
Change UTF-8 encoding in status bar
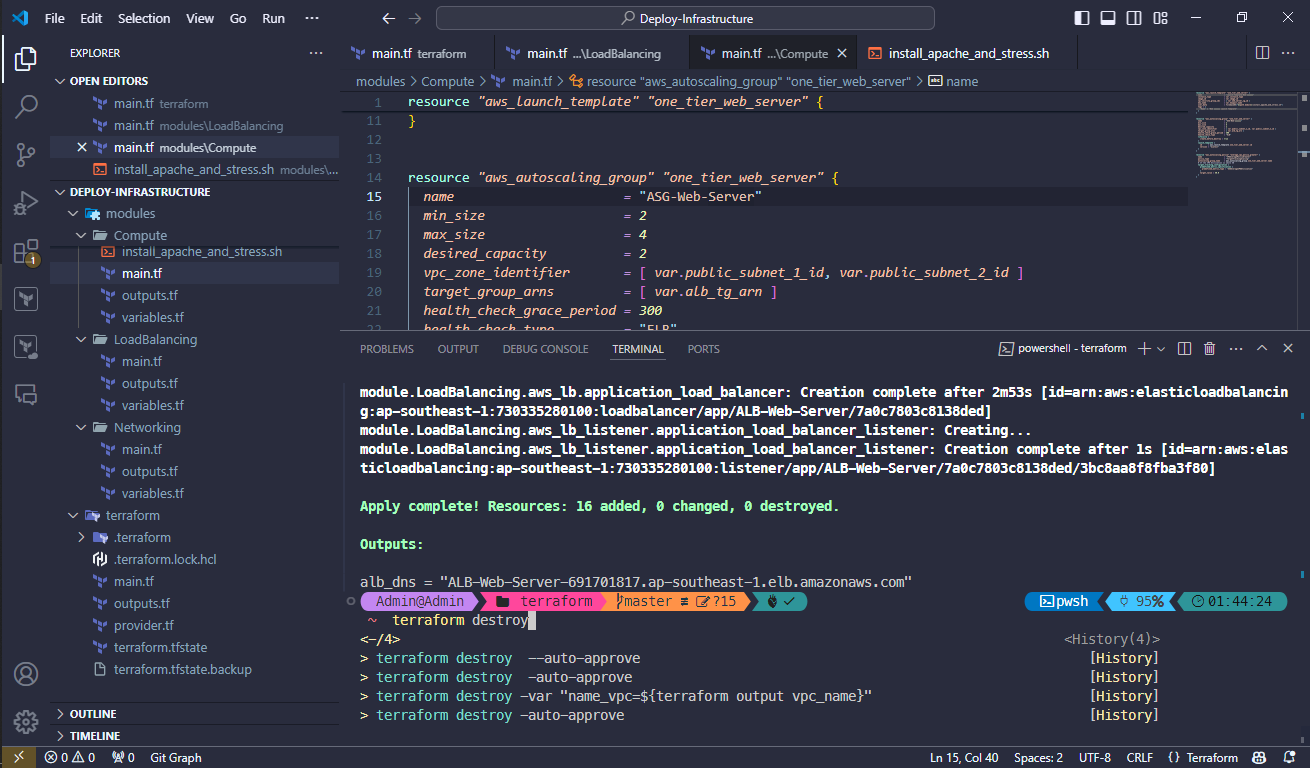click(1094, 758)
